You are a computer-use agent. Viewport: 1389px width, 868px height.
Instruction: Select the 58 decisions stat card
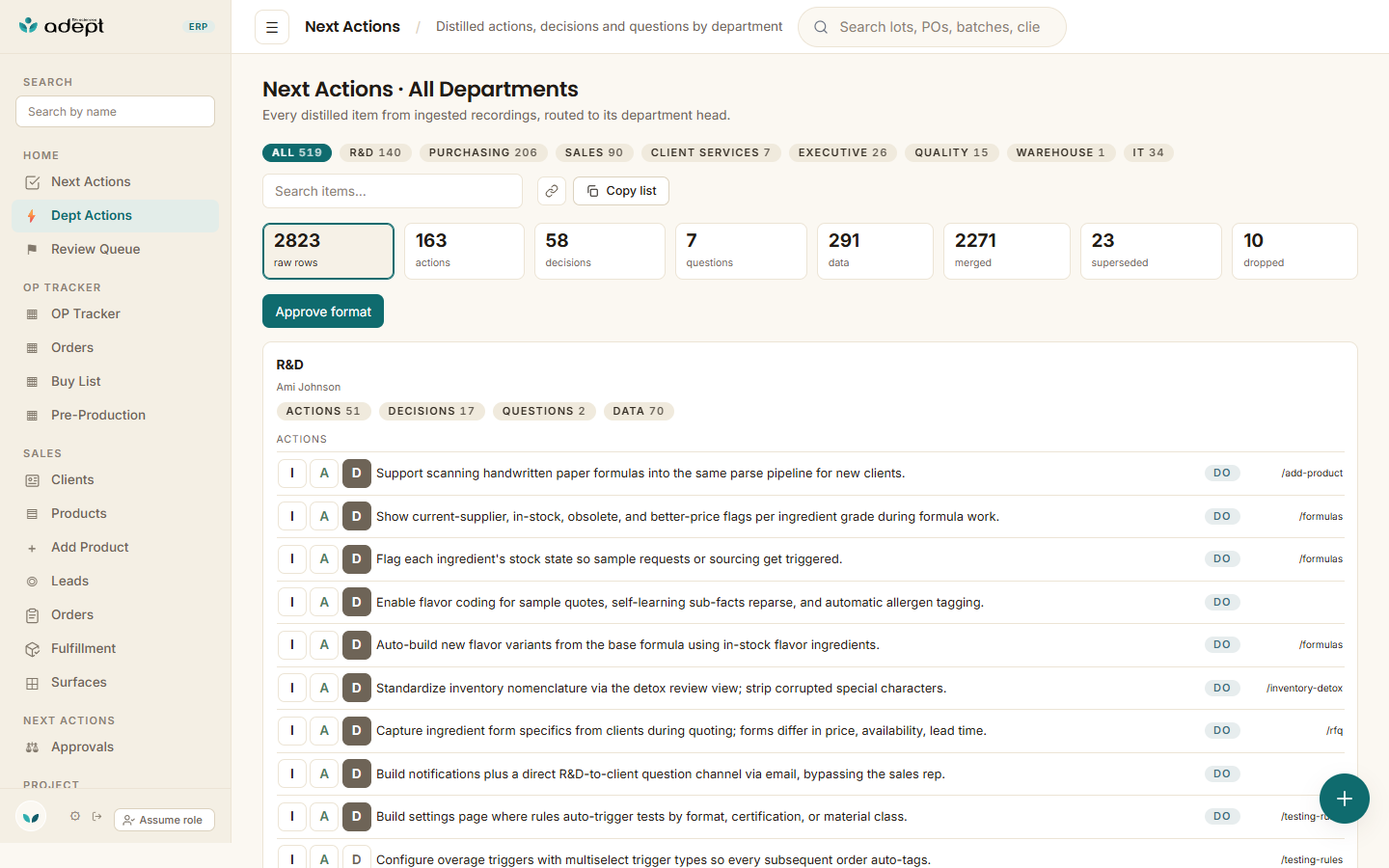coord(600,251)
